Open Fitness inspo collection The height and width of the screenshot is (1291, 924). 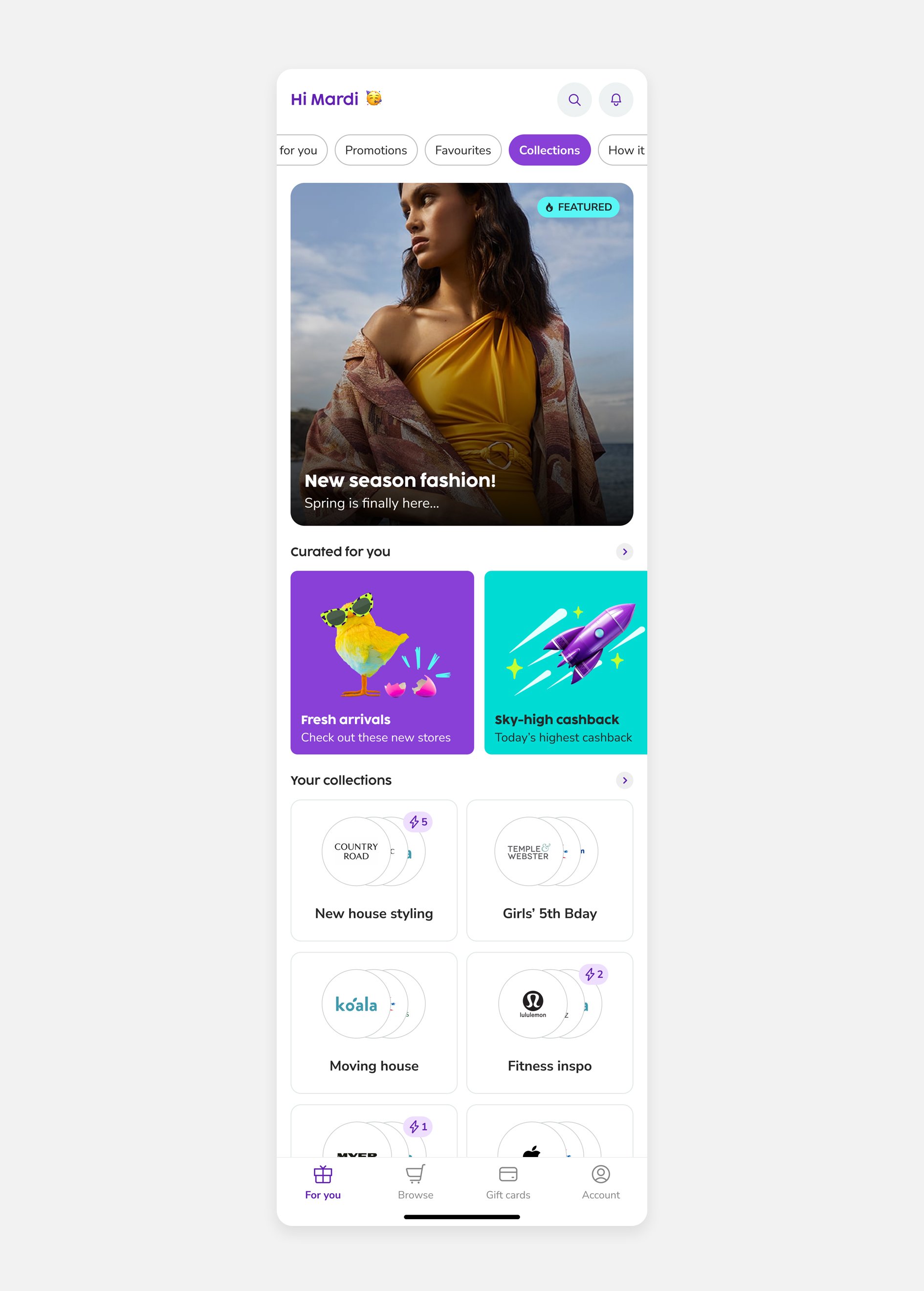click(550, 1023)
